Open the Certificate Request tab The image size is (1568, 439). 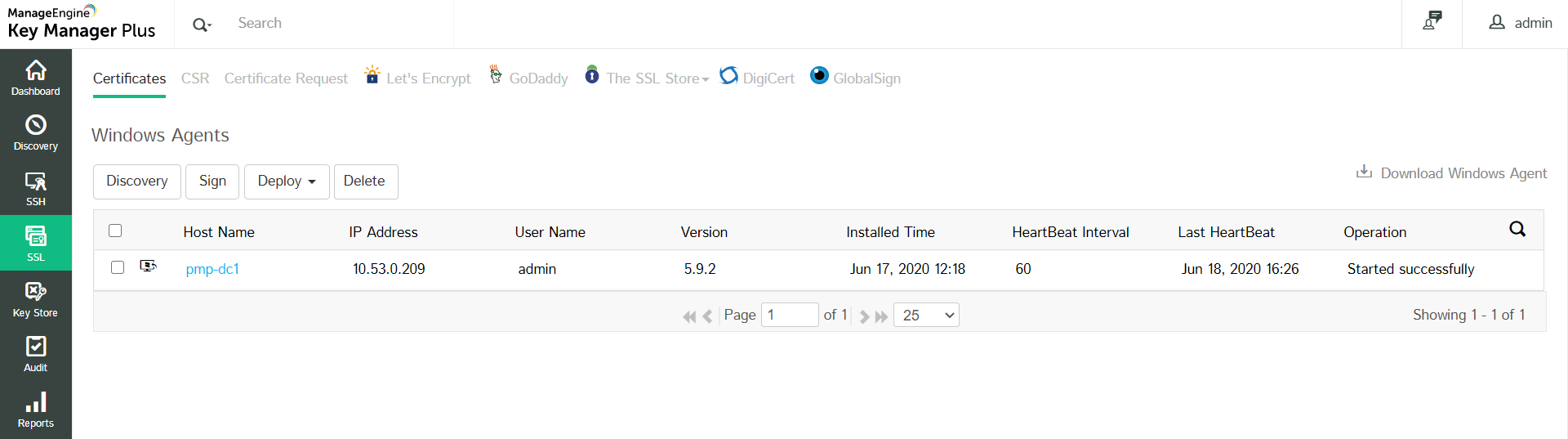(286, 78)
